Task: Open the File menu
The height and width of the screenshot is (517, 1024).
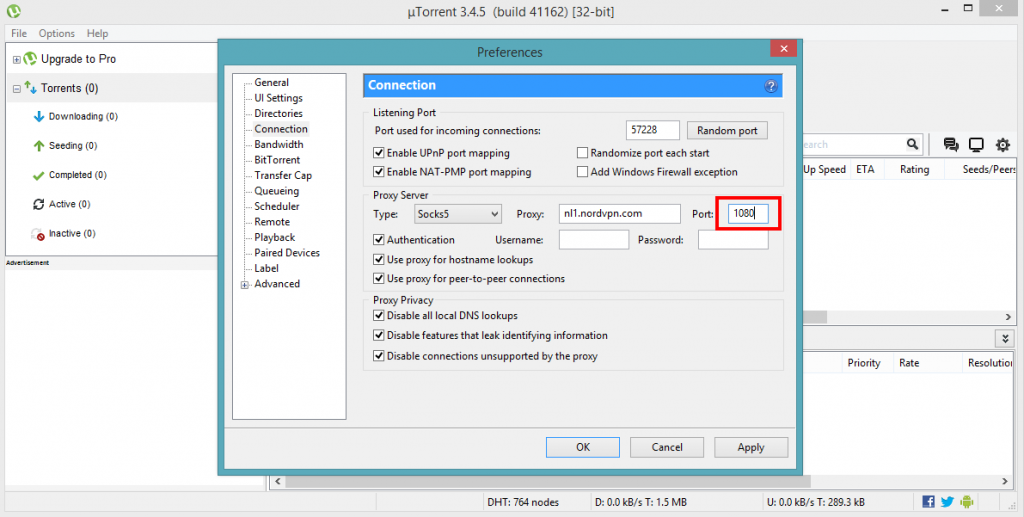Action: [x=19, y=33]
